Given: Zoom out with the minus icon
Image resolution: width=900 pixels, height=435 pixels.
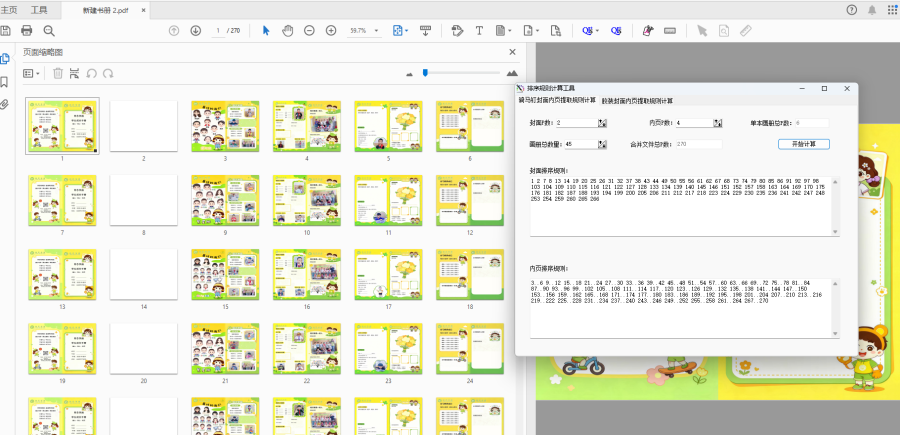Looking at the screenshot, I should (309, 30).
